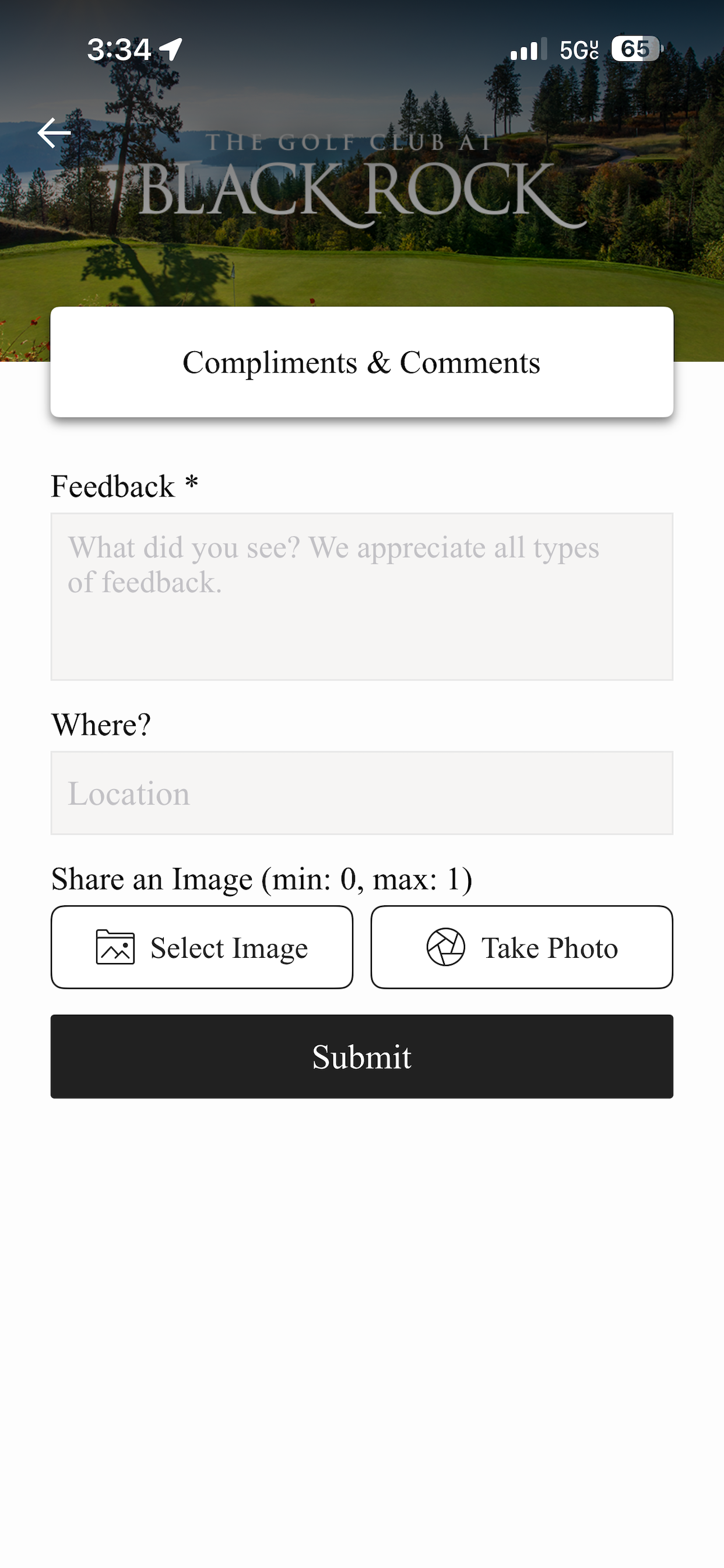Open the camera with Take Photo

(522, 947)
